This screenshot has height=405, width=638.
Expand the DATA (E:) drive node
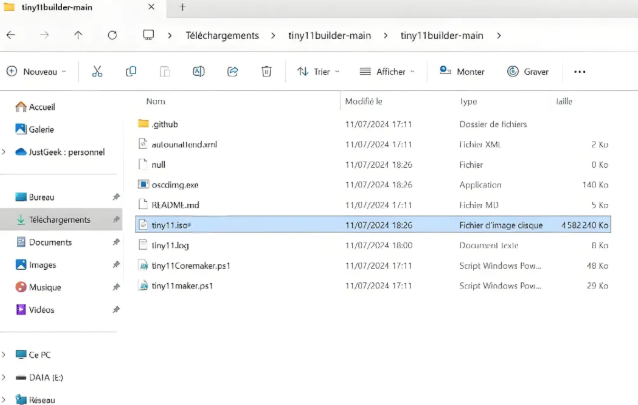pos(6,377)
